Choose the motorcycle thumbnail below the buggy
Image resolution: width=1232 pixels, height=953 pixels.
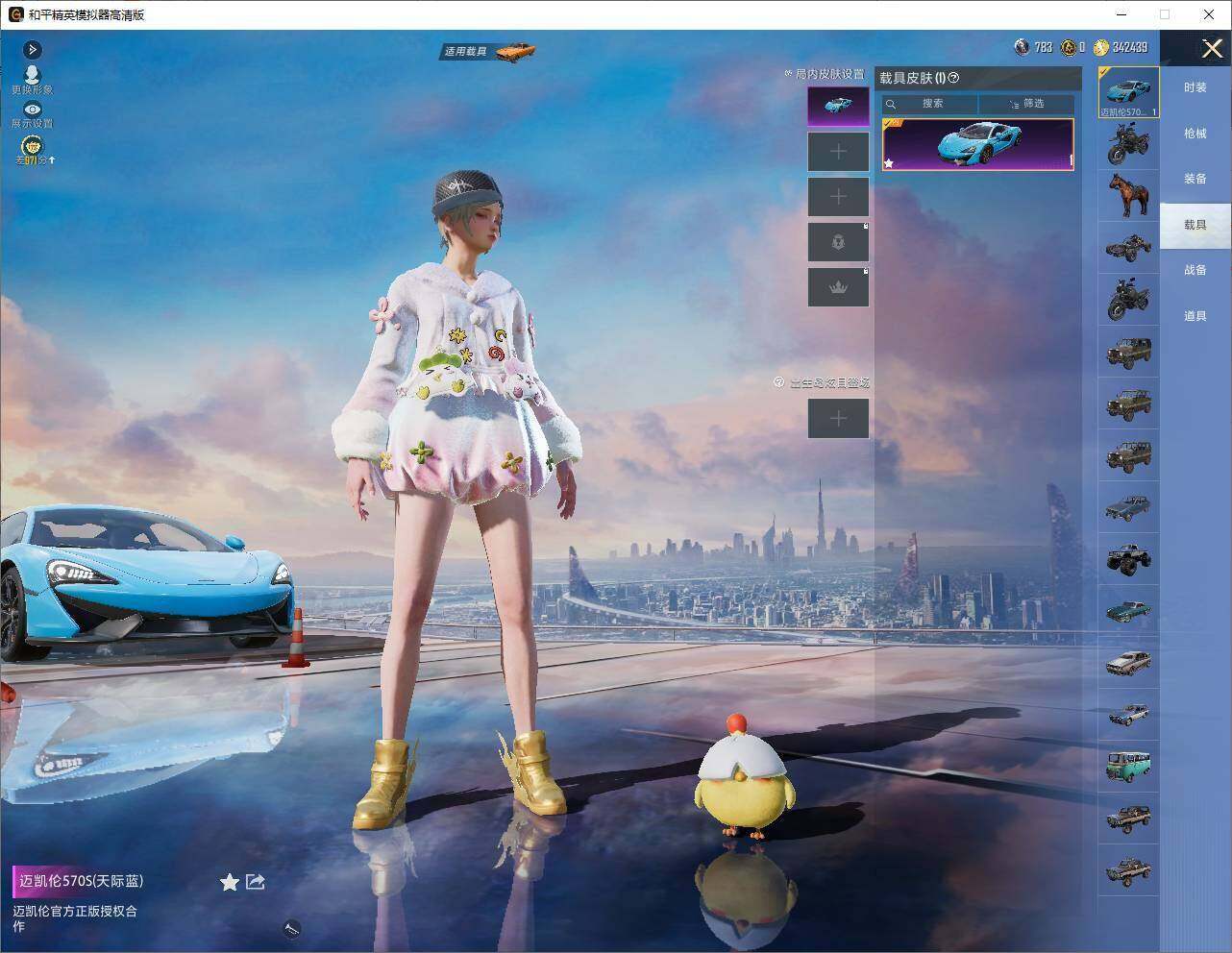(1128, 299)
